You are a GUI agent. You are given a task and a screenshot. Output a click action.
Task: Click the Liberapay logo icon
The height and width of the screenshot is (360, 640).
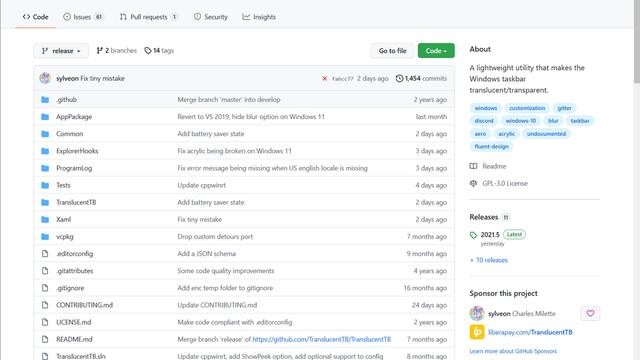477,332
